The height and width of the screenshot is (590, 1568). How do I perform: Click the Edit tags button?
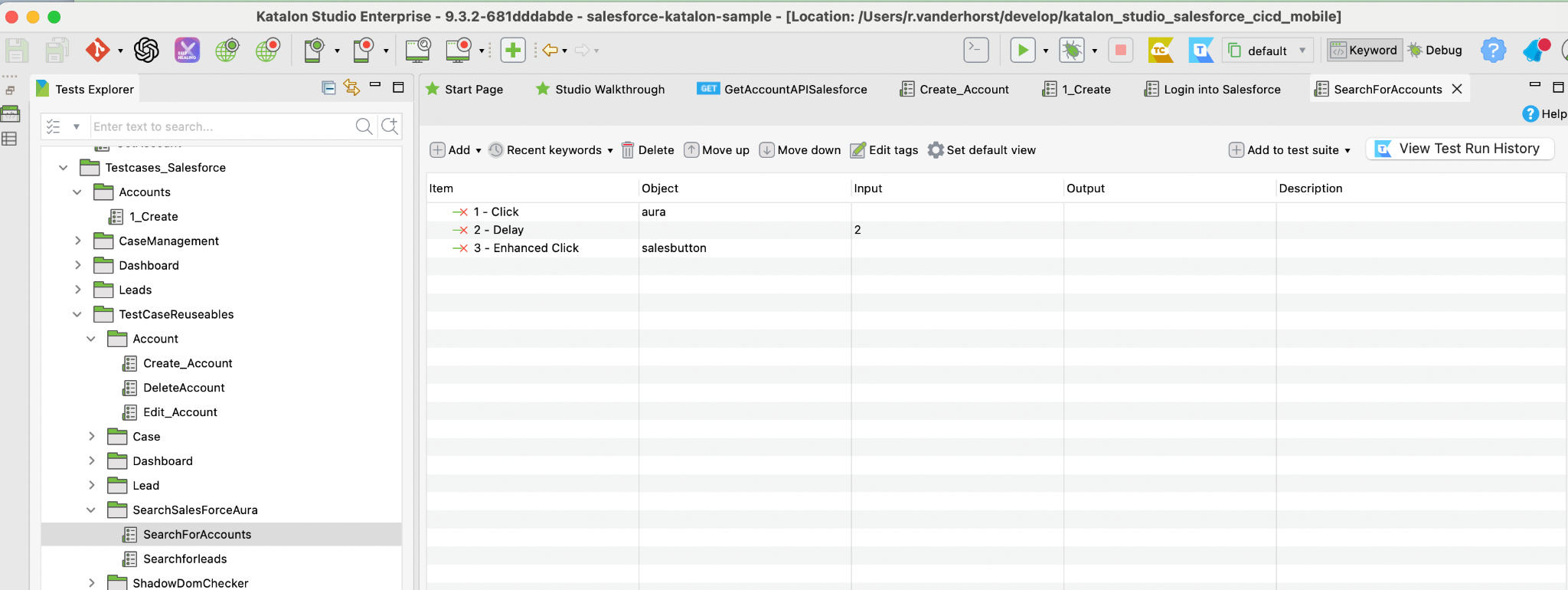(884, 150)
